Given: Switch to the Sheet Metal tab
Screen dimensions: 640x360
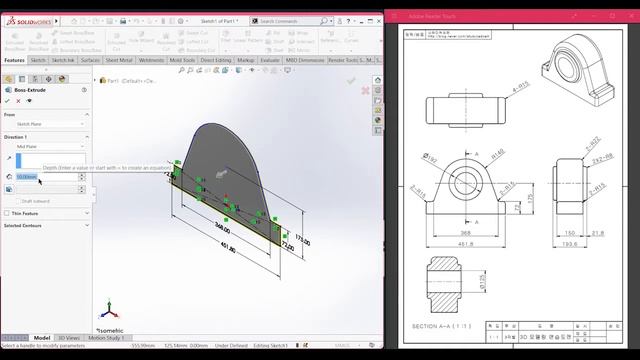Looking at the screenshot, I should pyautogui.click(x=119, y=60).
